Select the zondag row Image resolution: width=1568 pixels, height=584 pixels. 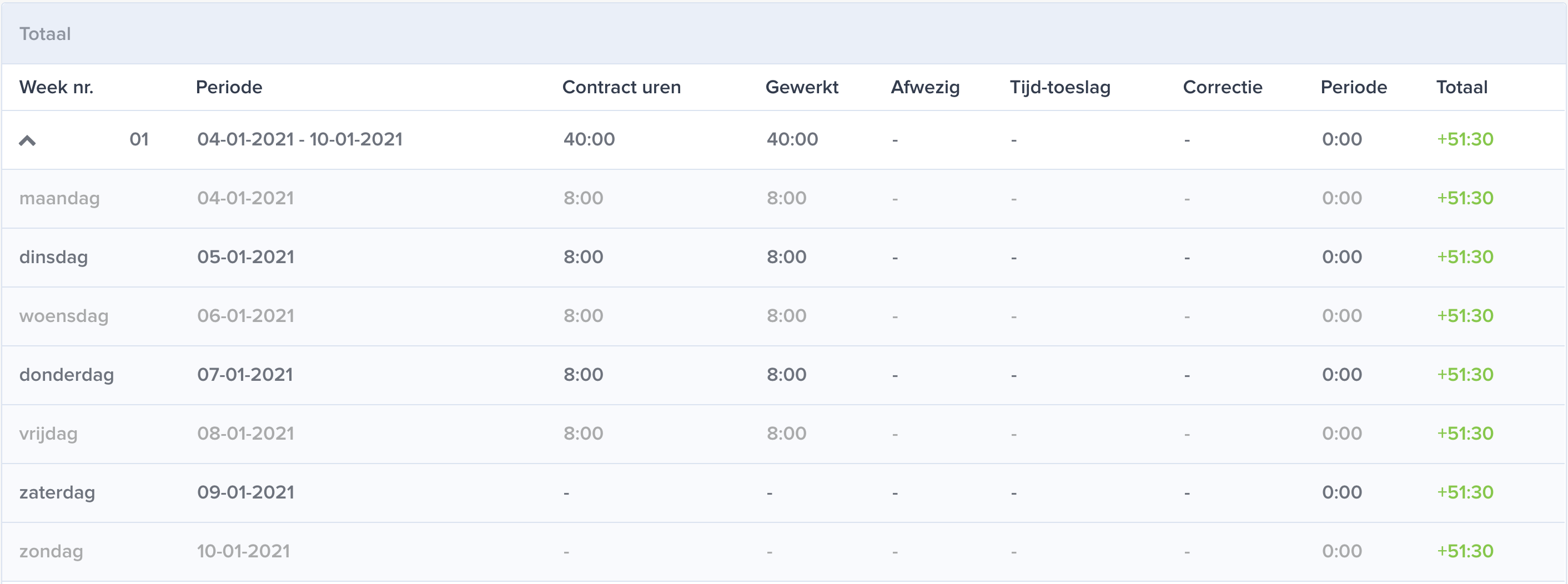pos(783,552)
